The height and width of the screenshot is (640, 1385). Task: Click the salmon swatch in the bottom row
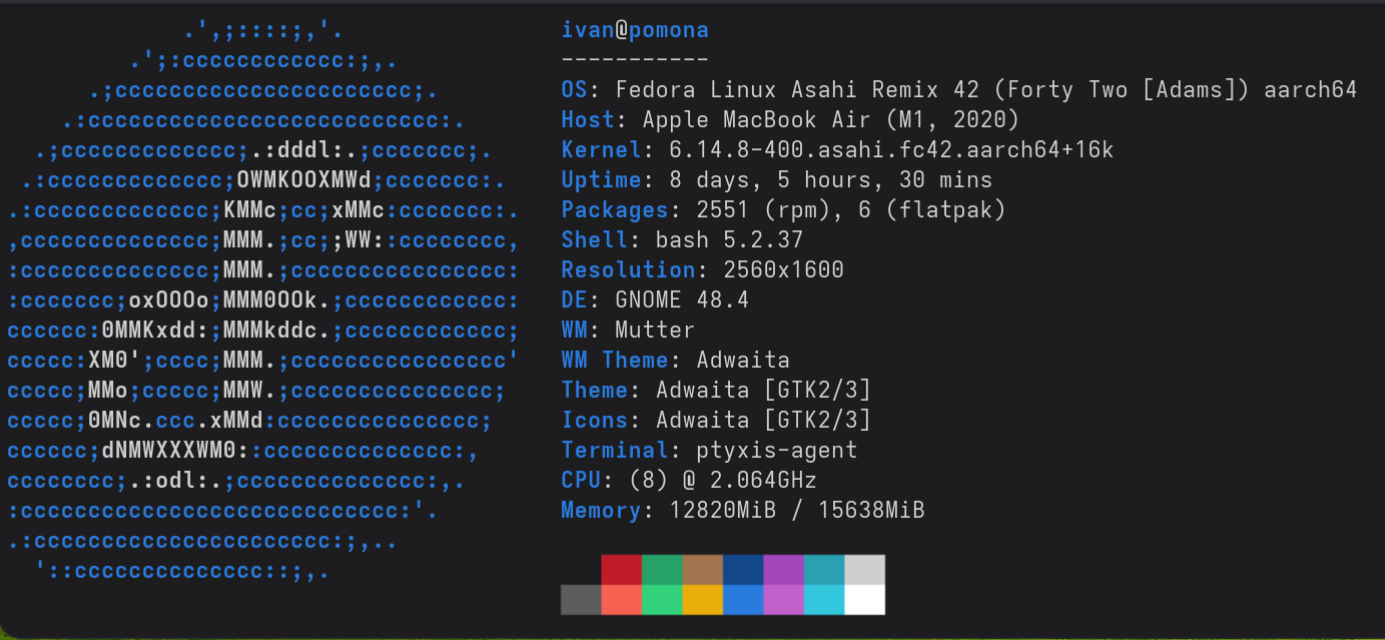(621, 600)
